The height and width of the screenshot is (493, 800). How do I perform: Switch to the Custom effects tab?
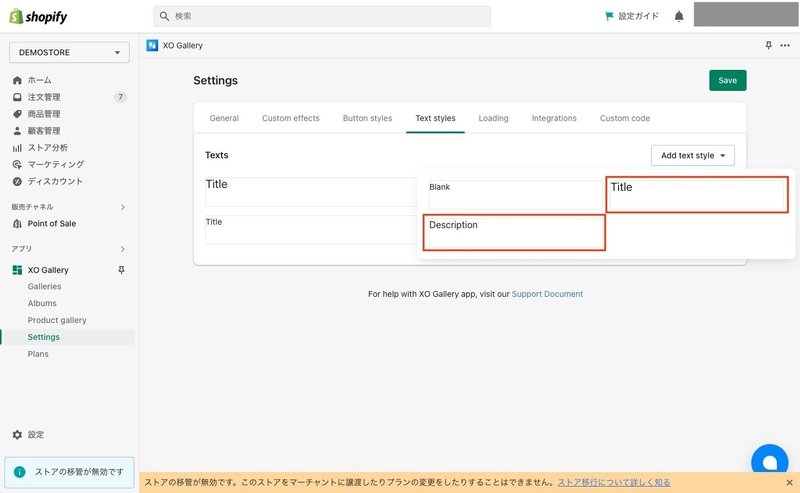(x=291, y=118)
